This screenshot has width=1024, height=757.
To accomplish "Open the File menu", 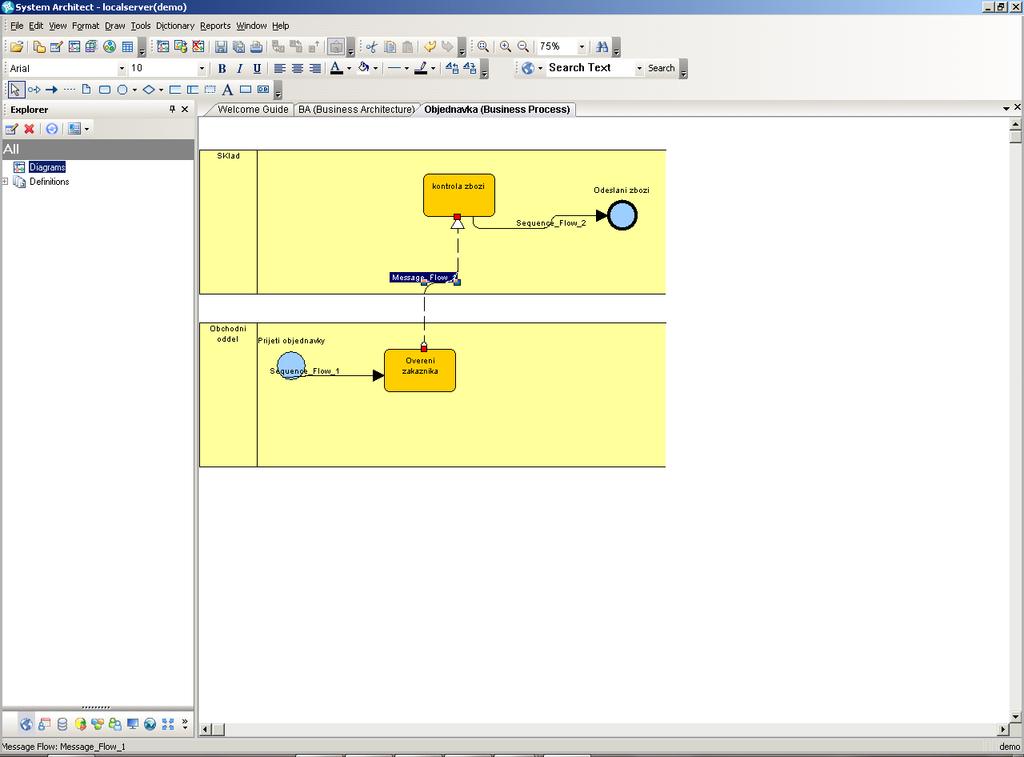I will click(x=17, y=25).
